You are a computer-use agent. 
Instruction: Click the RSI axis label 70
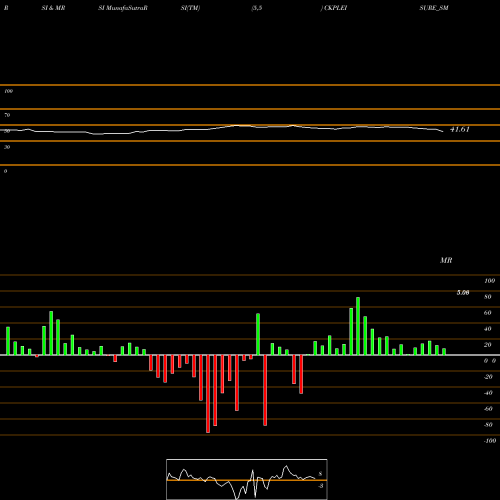click(x=7, y=115)
